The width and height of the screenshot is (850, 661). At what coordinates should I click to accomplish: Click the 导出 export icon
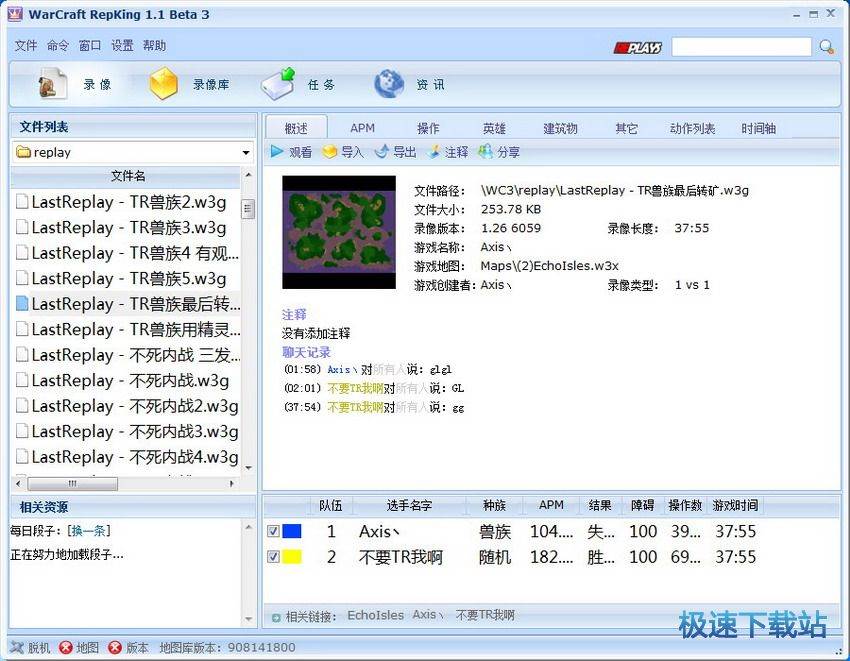[381, 152]
